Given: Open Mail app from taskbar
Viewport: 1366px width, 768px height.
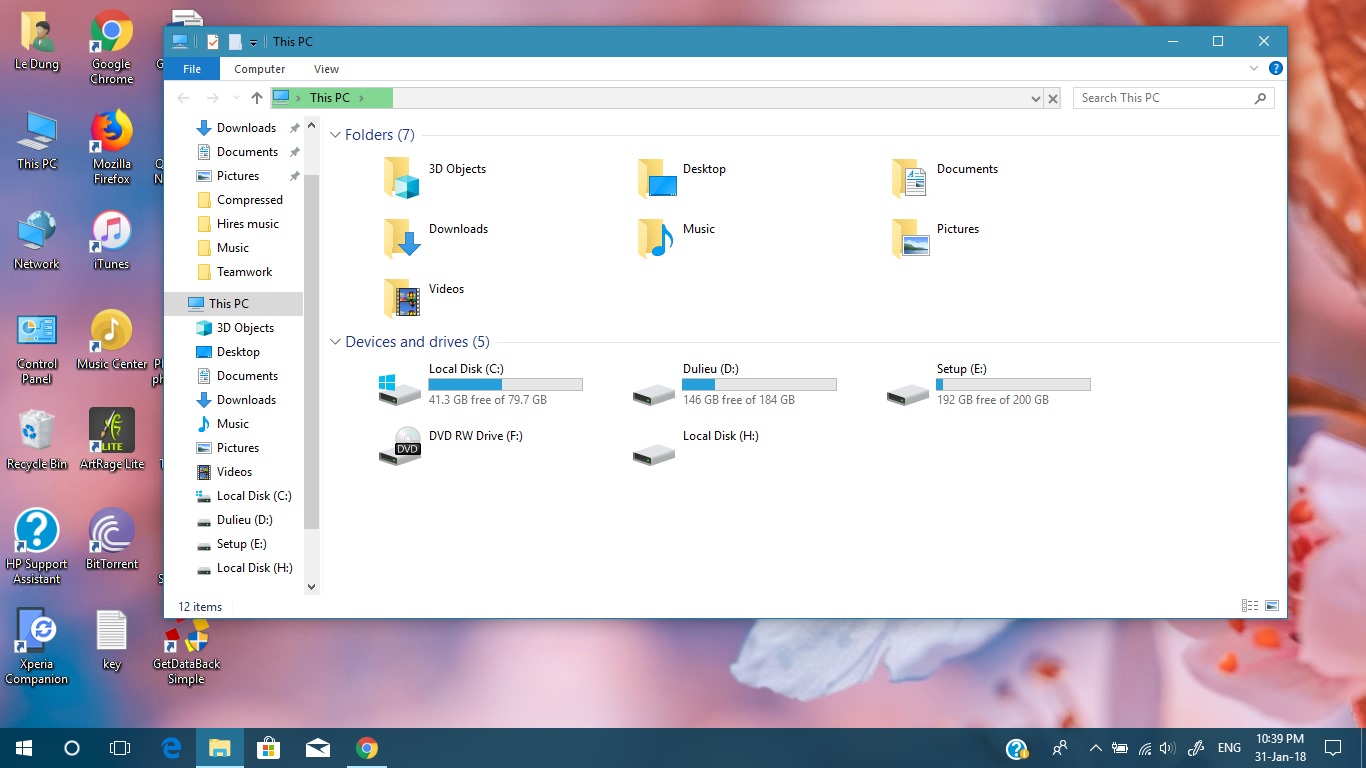Looking at the screenshot, I should [x=318, y=747].
